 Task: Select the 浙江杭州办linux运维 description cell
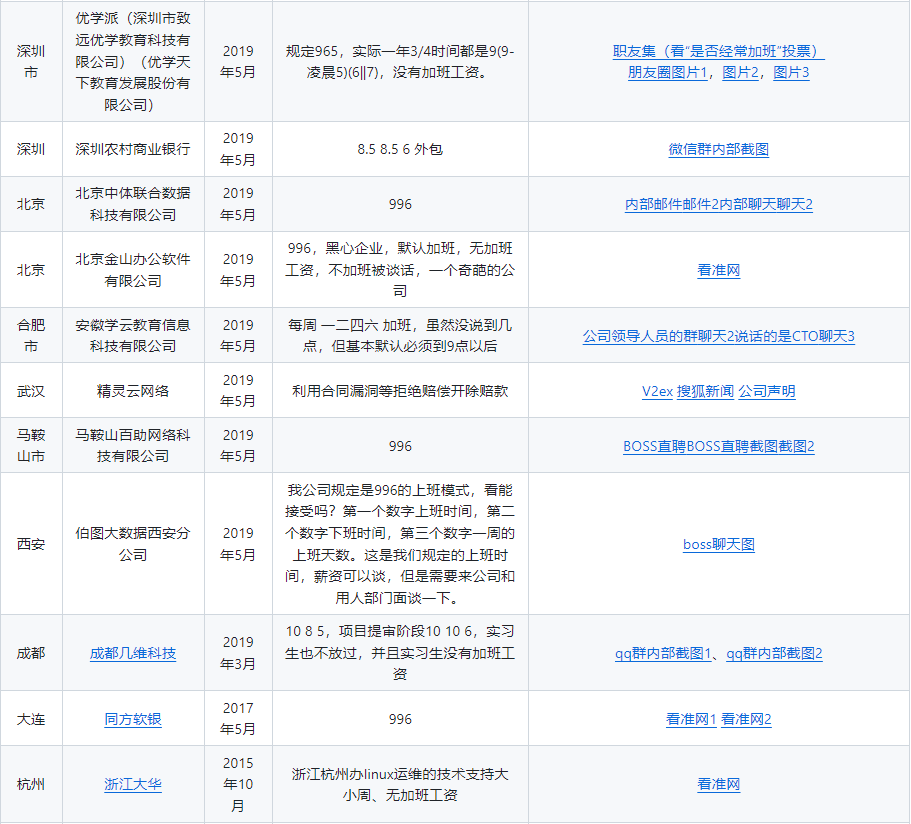[400, 784]
